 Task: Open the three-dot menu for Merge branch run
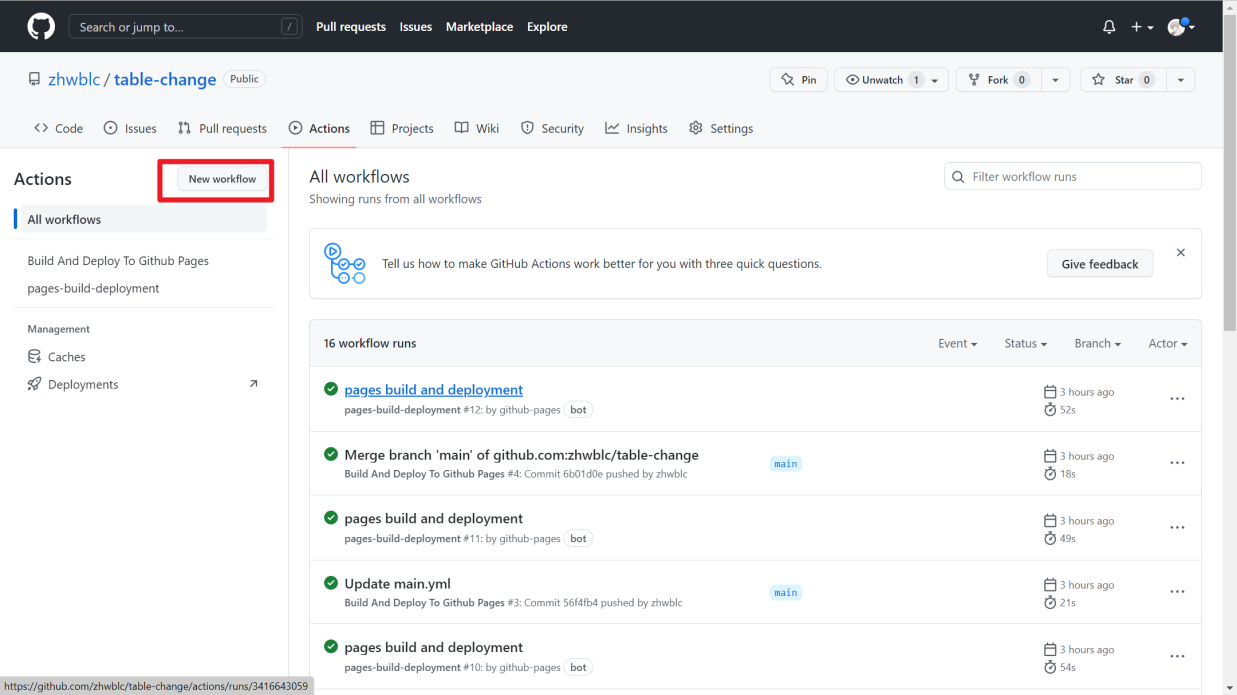1177,463
